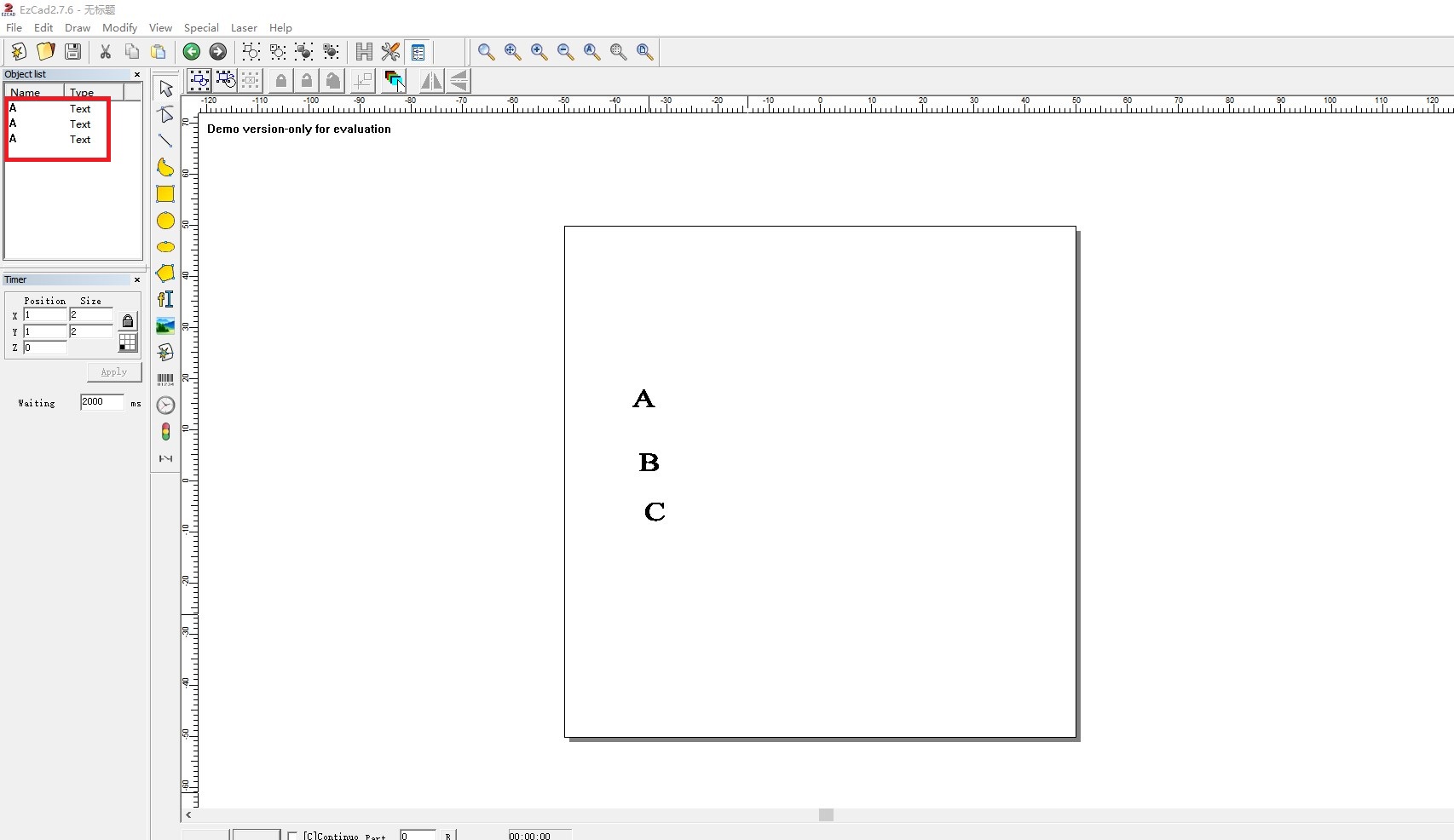
Task: Cut selection with the scissors icon
Action: (106, 52)
